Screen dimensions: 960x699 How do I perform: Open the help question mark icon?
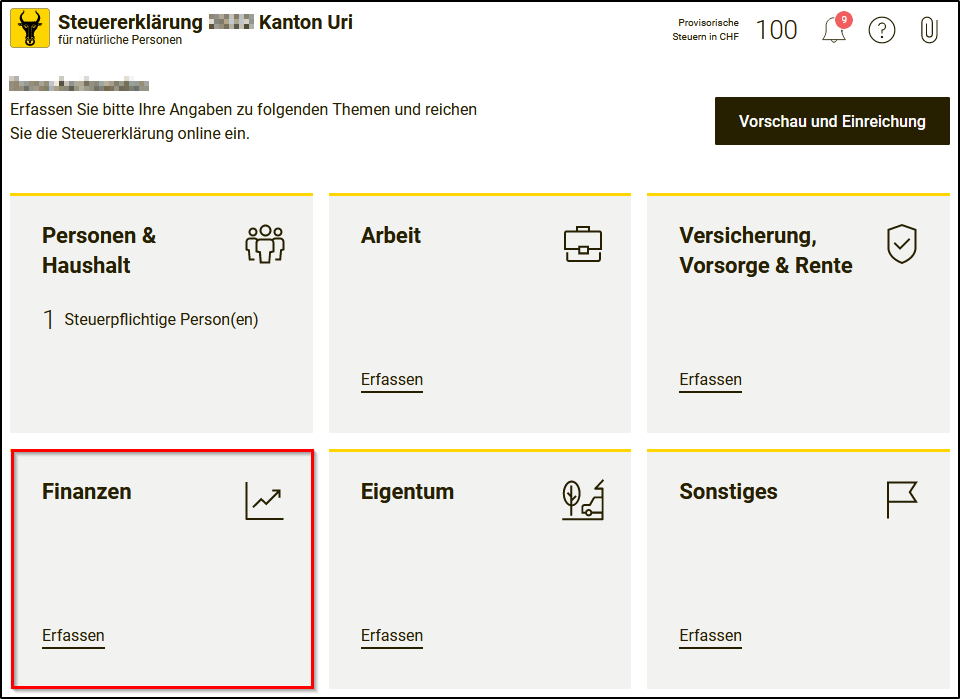click(881, 30)
